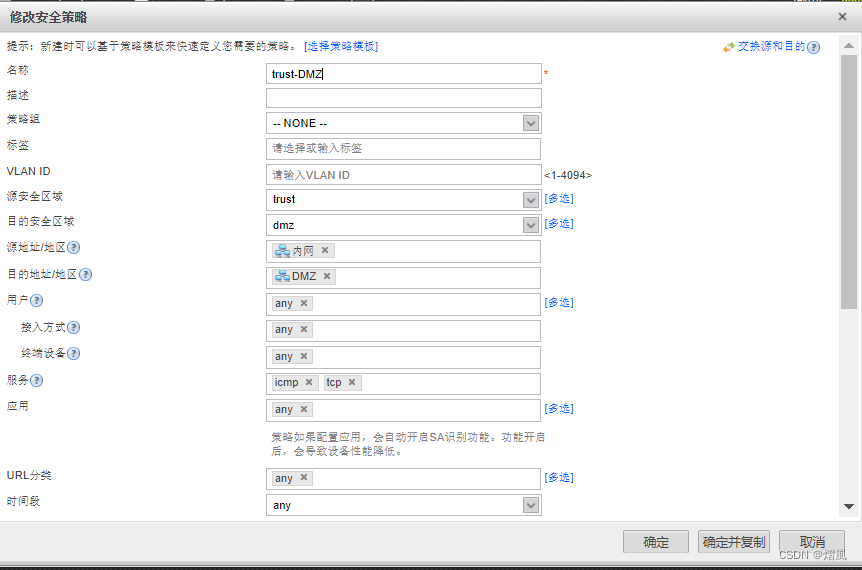
Task: Click help icon beside 终端设备 label
Action: (74, 353)
